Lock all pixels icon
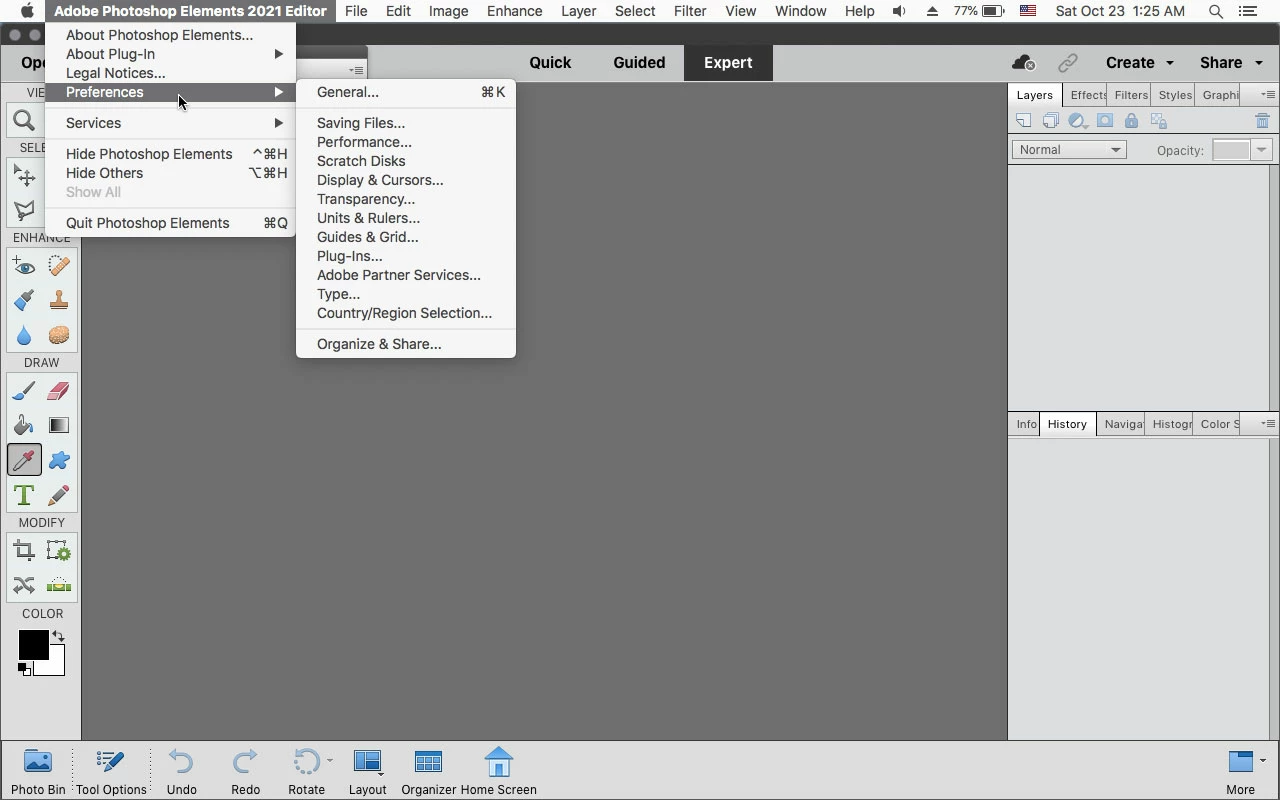This screenshot has height=800, width=1280. (1132, 121)
